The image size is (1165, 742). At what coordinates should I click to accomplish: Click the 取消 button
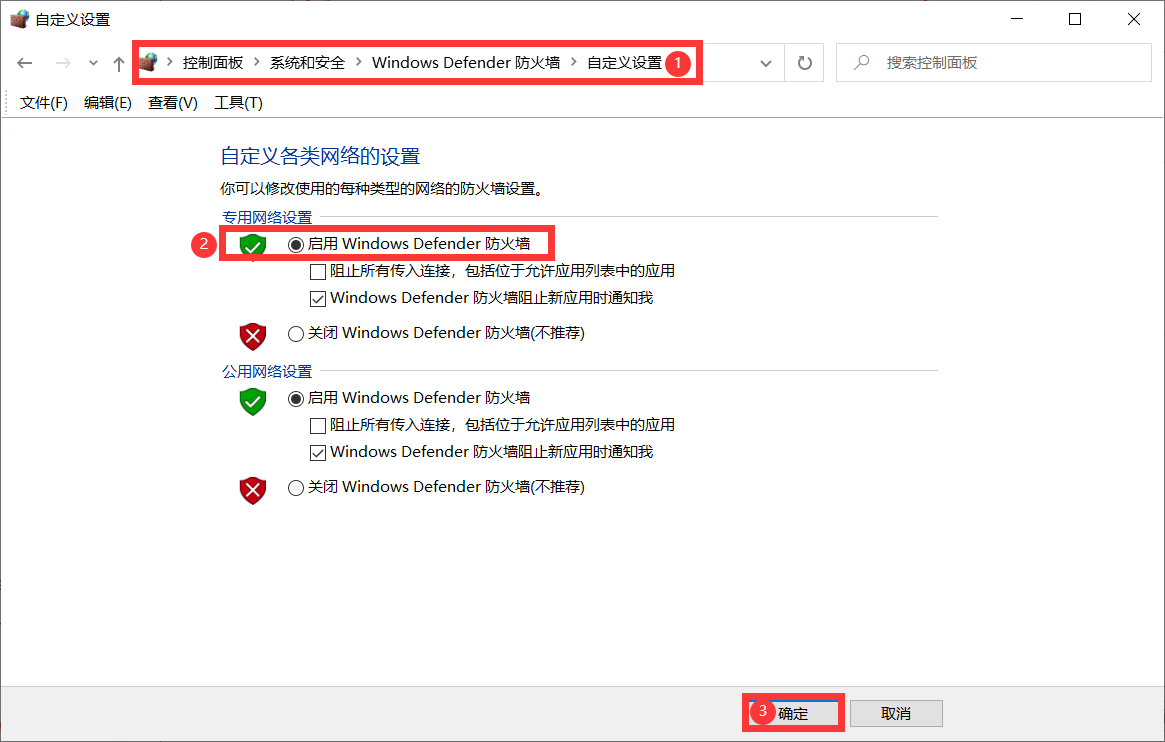[896, 713]
